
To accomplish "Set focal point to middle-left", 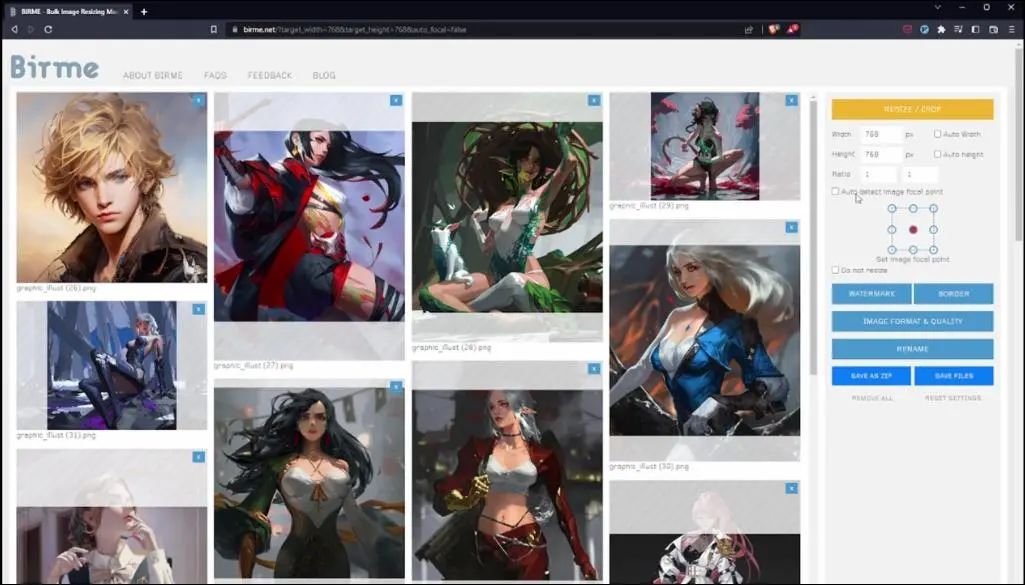I will click(892, 229).
